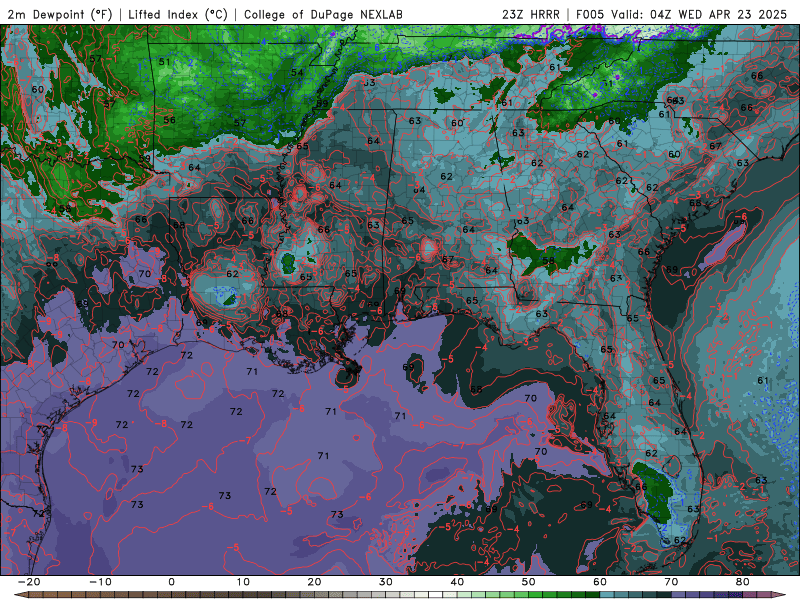800x600 pixels.
Task: Click the 0 label on the color scale
Action: tap(171, 582)
